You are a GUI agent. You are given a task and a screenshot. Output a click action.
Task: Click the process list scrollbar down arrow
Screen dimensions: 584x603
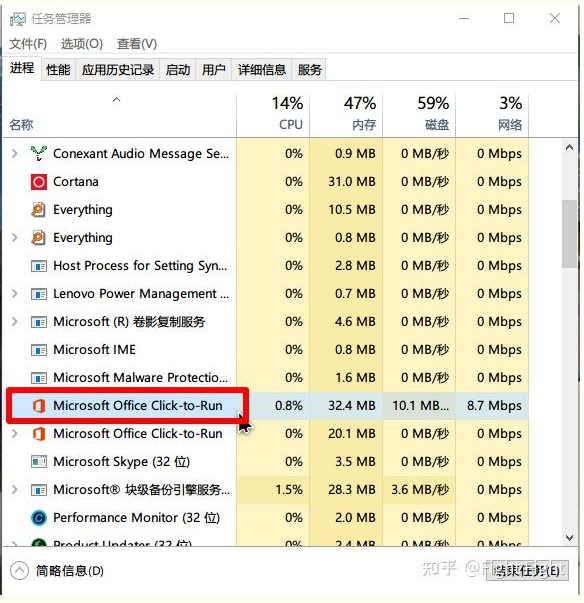(569, 538)
